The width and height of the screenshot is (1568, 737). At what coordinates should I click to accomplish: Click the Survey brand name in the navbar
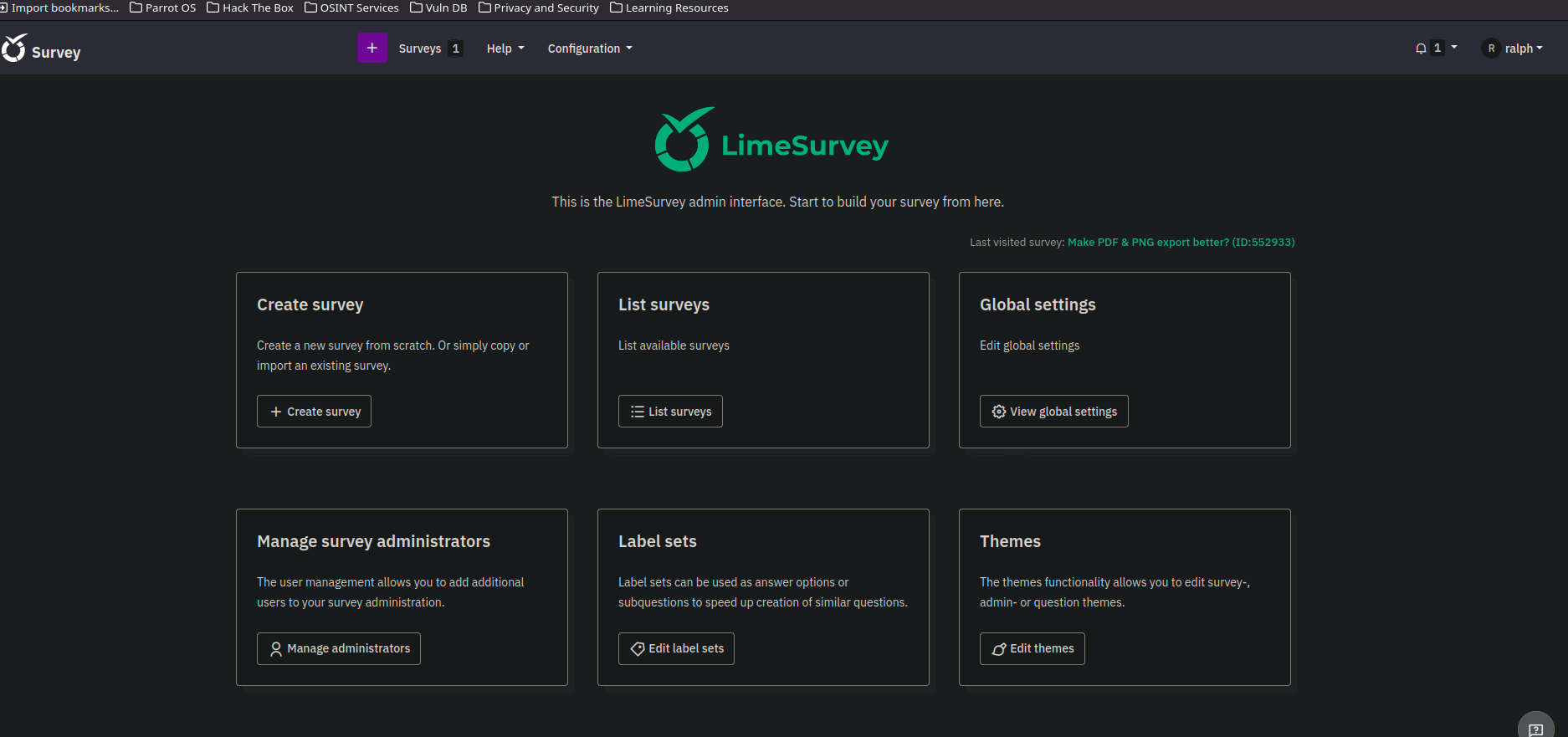coord(56,52)
